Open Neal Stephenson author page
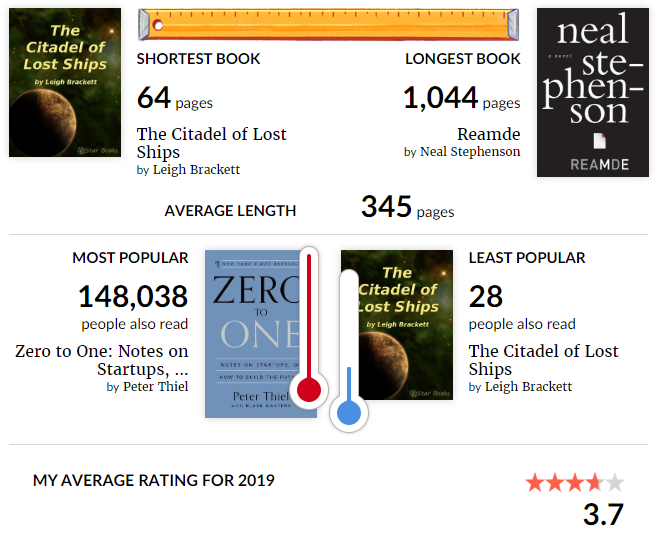 pyautogui.click(x=470, y=152)
